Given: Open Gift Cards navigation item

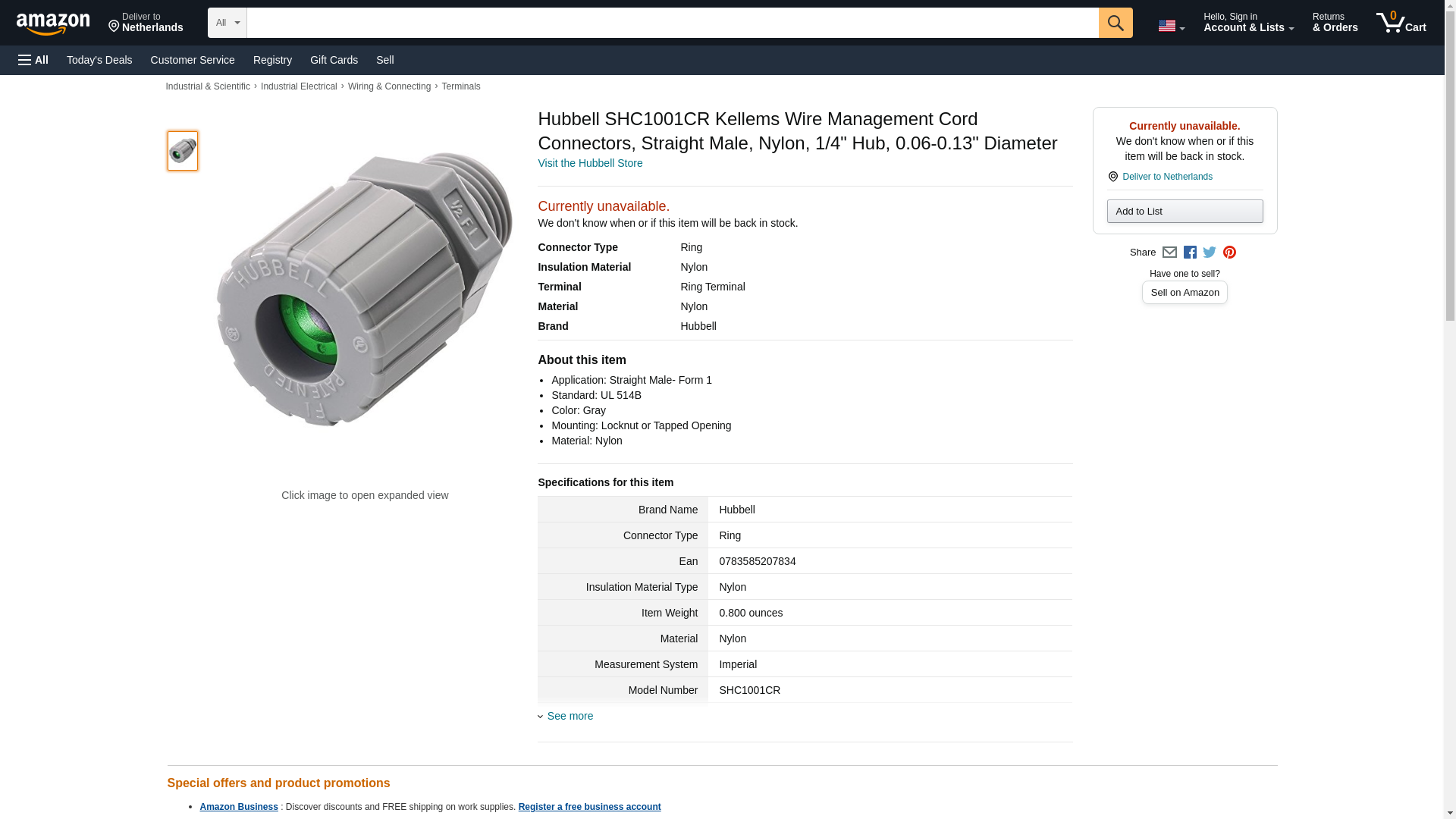Looking at the screenshot, I should tap(334, 60).
